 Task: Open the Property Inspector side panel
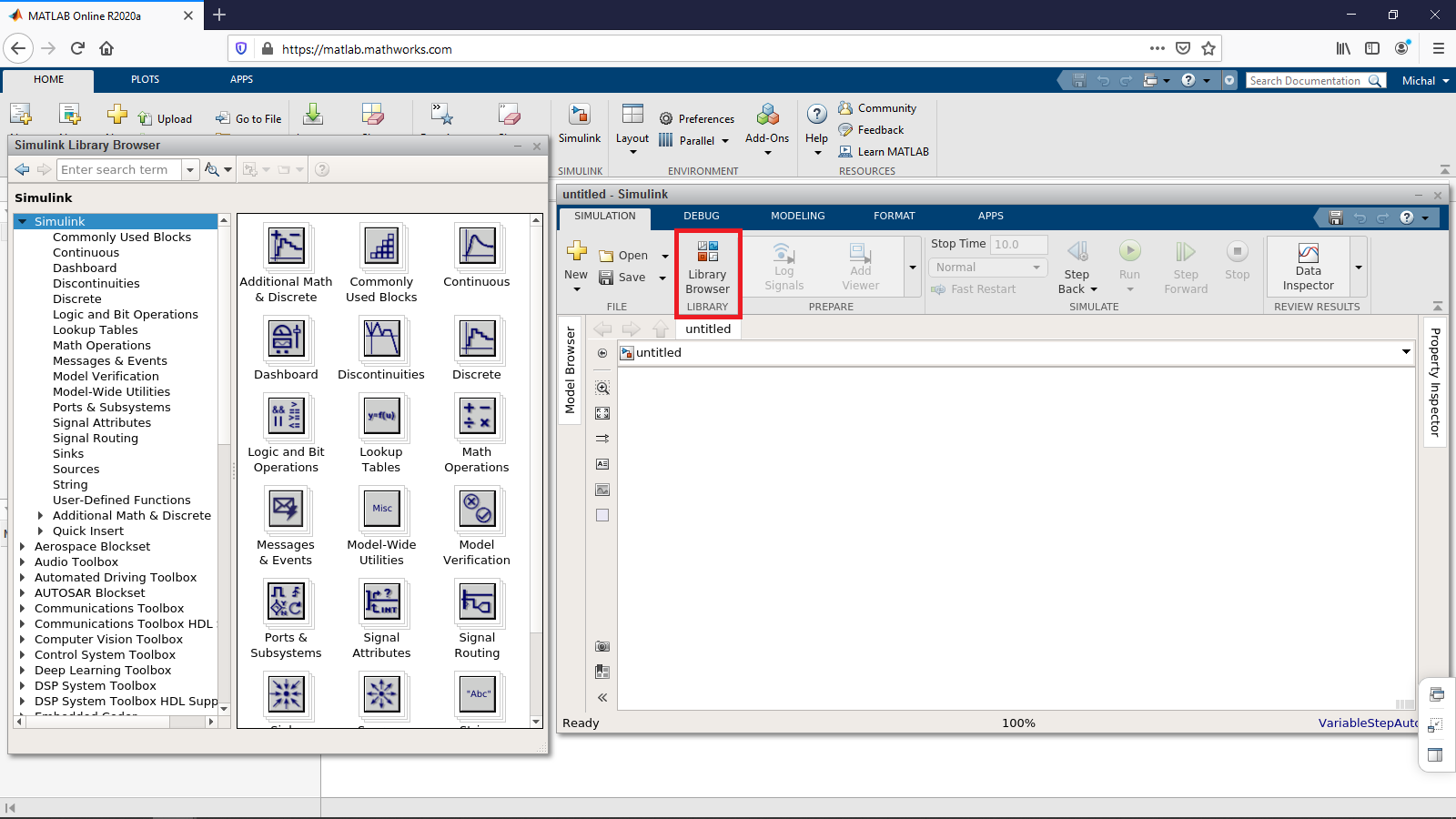[1435, 382]
